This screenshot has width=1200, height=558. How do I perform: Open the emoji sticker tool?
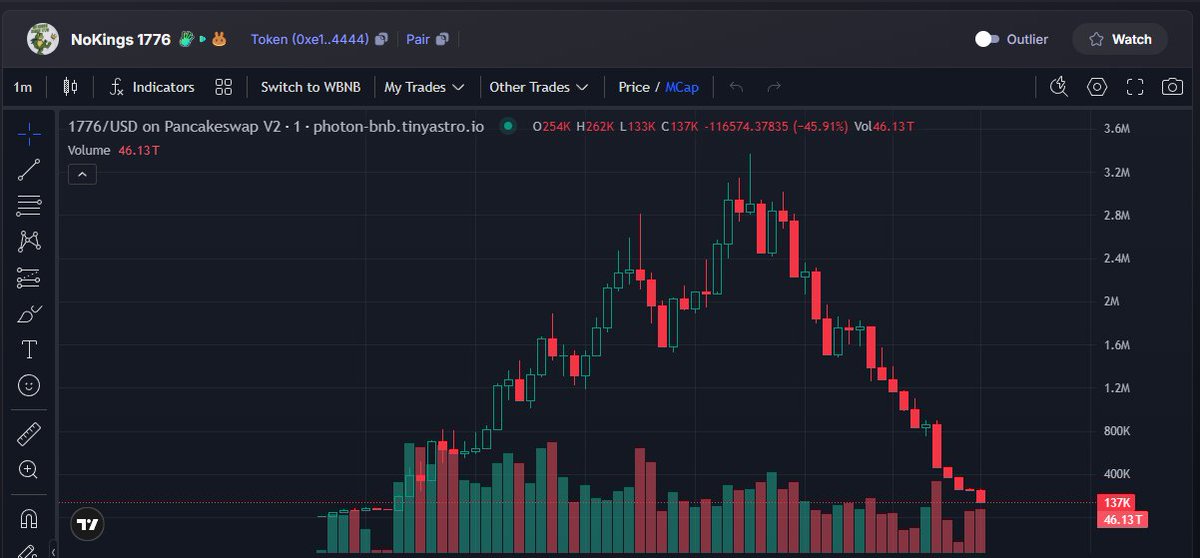(x=29, y=385)
